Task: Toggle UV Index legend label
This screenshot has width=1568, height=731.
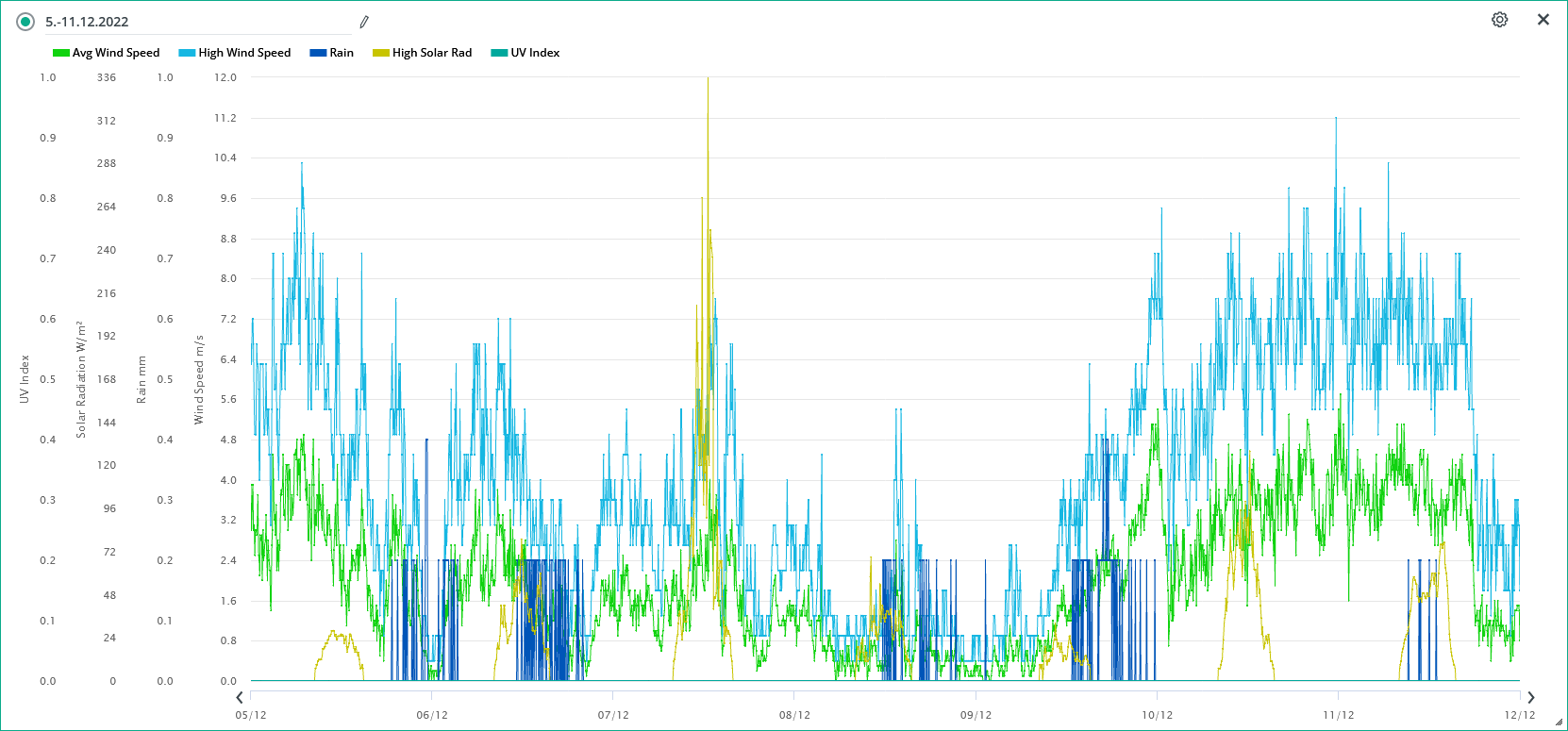Action: [535, 53]
